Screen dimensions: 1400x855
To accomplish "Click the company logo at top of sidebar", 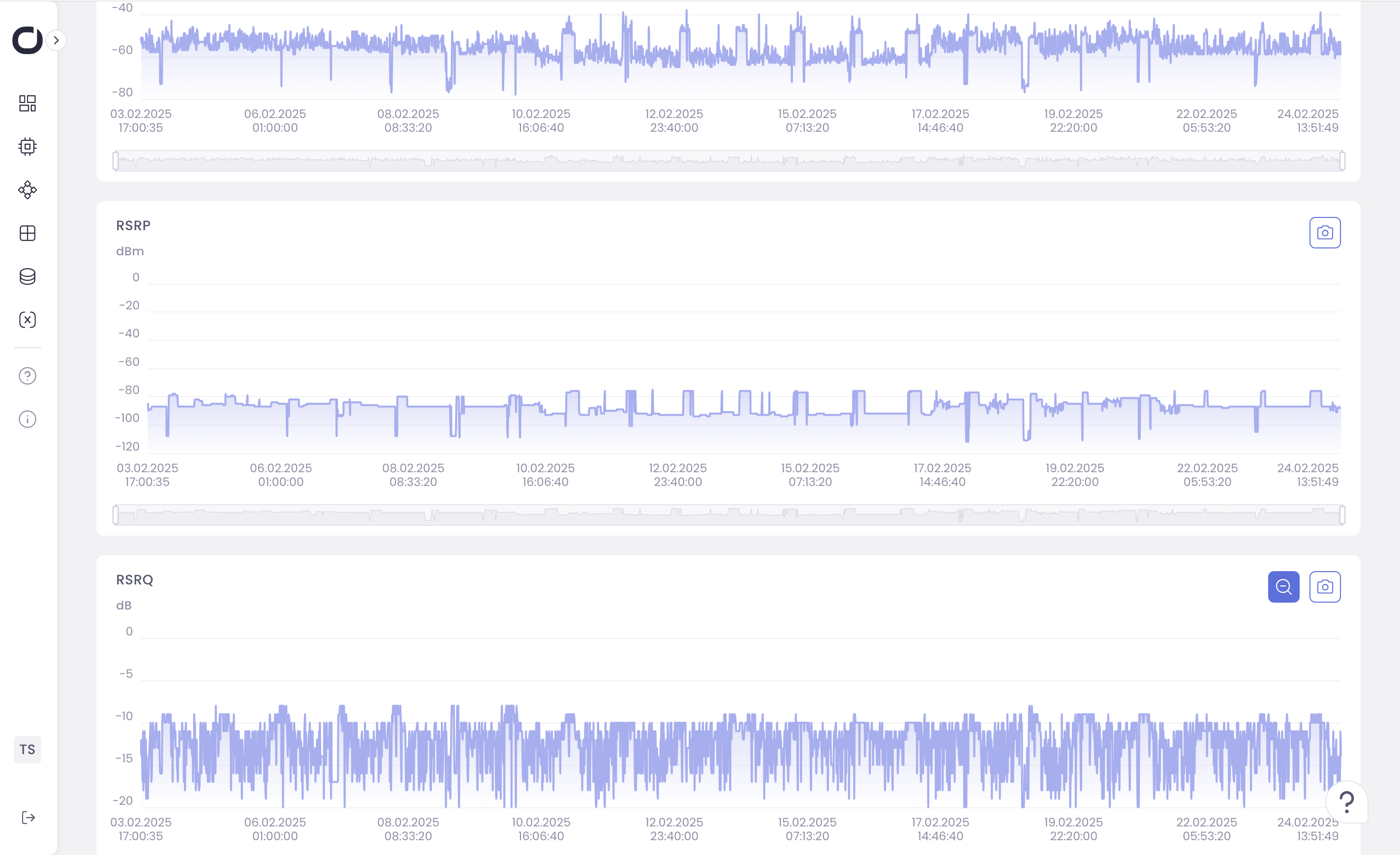I will (x=26, y=40).
